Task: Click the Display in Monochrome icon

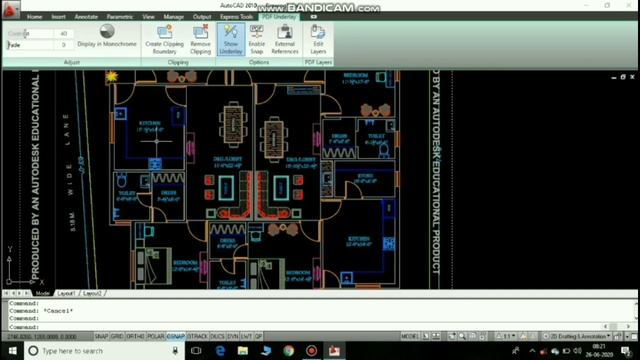Action: 107,31
